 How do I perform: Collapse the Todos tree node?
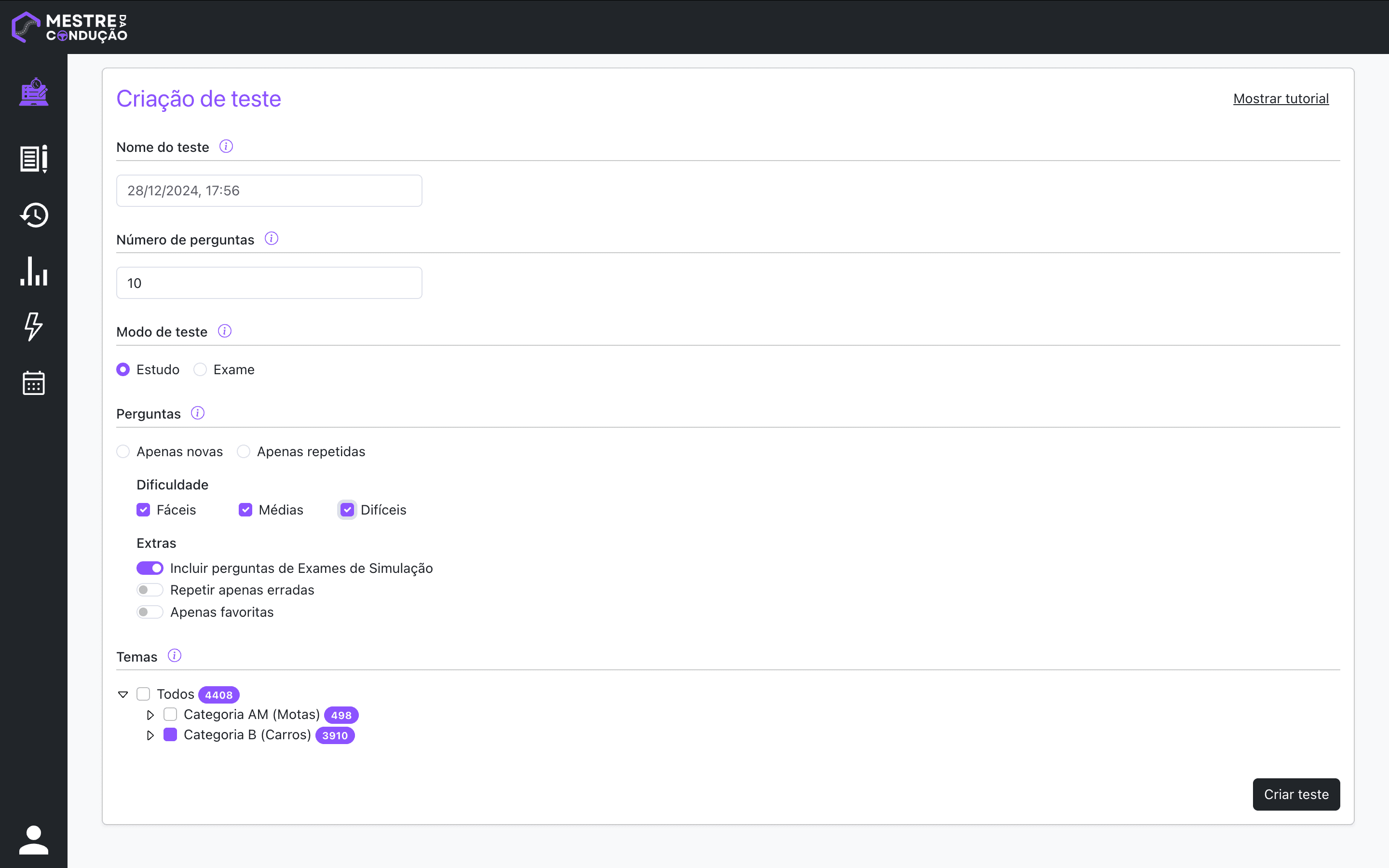(x=123, y=694)
